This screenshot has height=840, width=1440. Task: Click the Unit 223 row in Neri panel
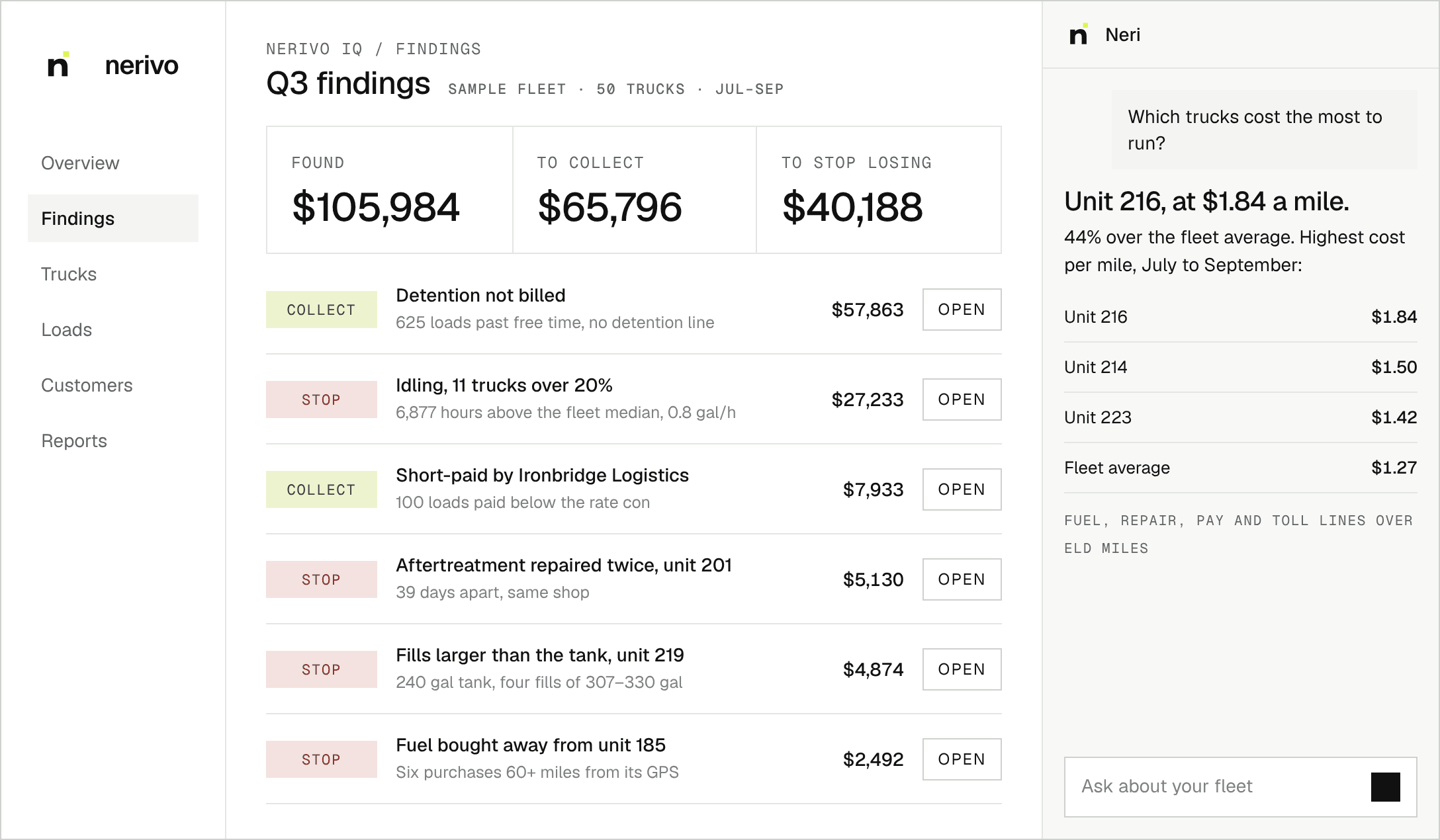(x=1240, y=417)
